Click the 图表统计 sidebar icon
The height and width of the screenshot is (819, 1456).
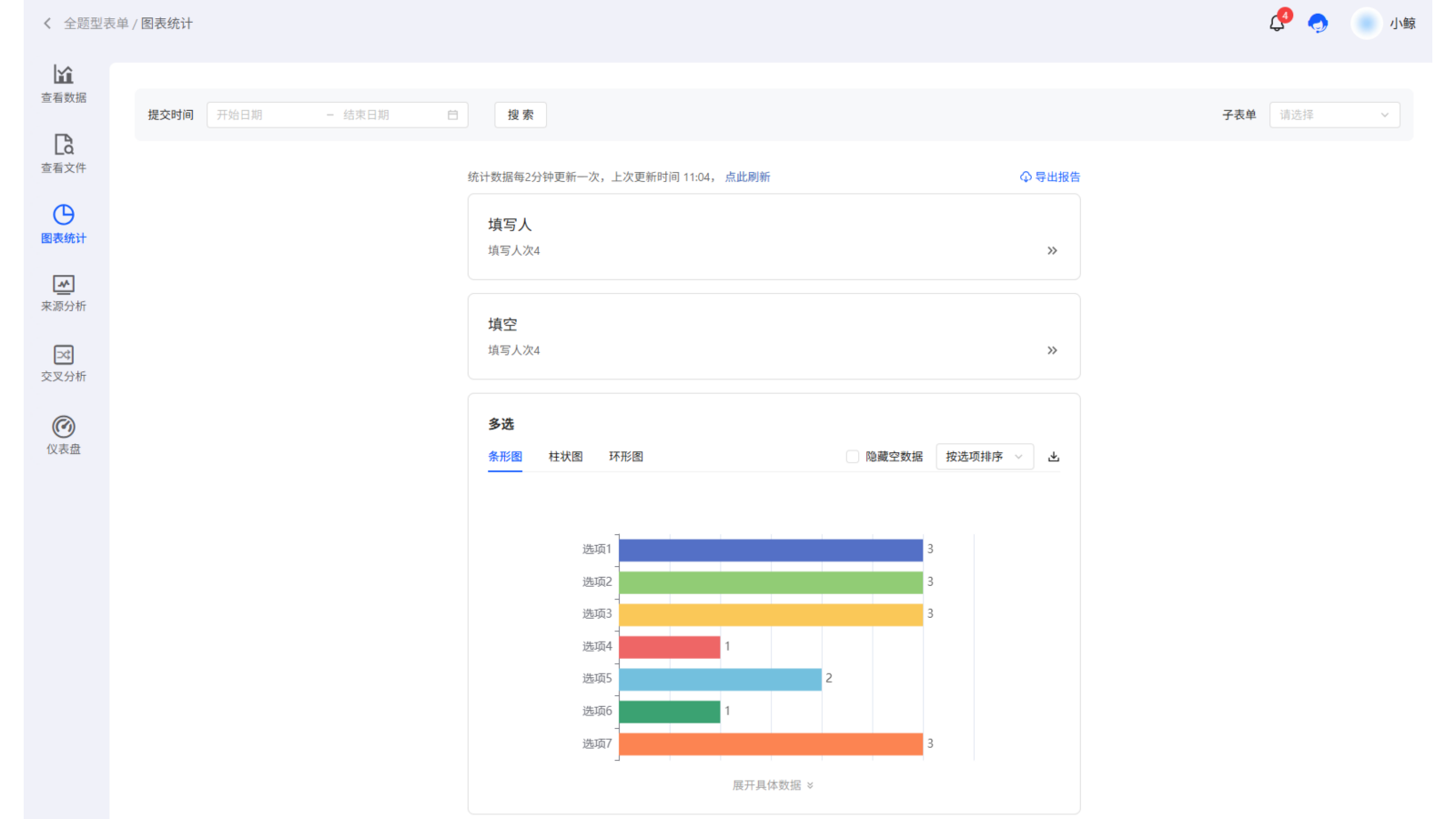pyautogui.click(x=63, y=223)
